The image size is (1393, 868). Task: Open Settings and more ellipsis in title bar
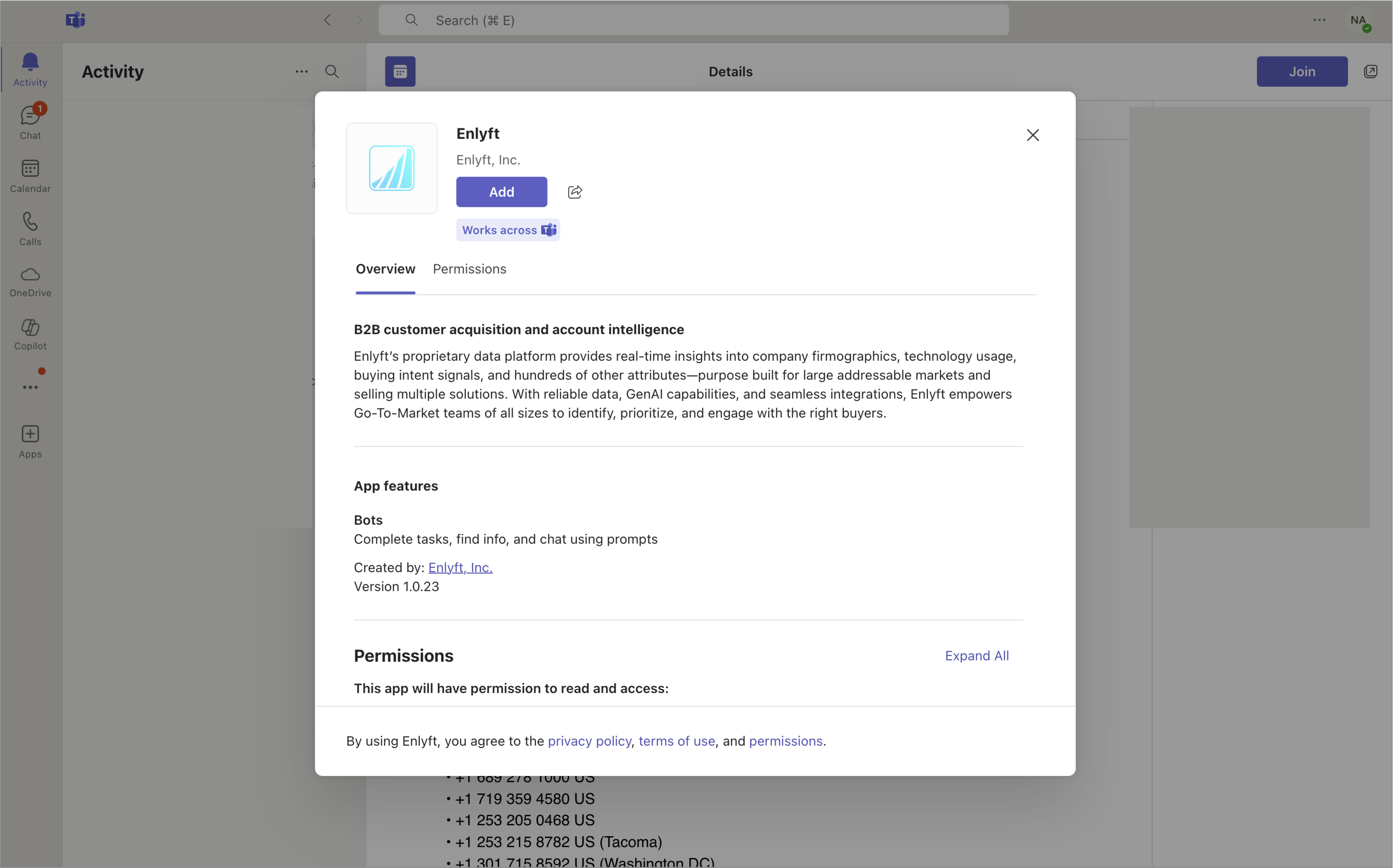1319,20
